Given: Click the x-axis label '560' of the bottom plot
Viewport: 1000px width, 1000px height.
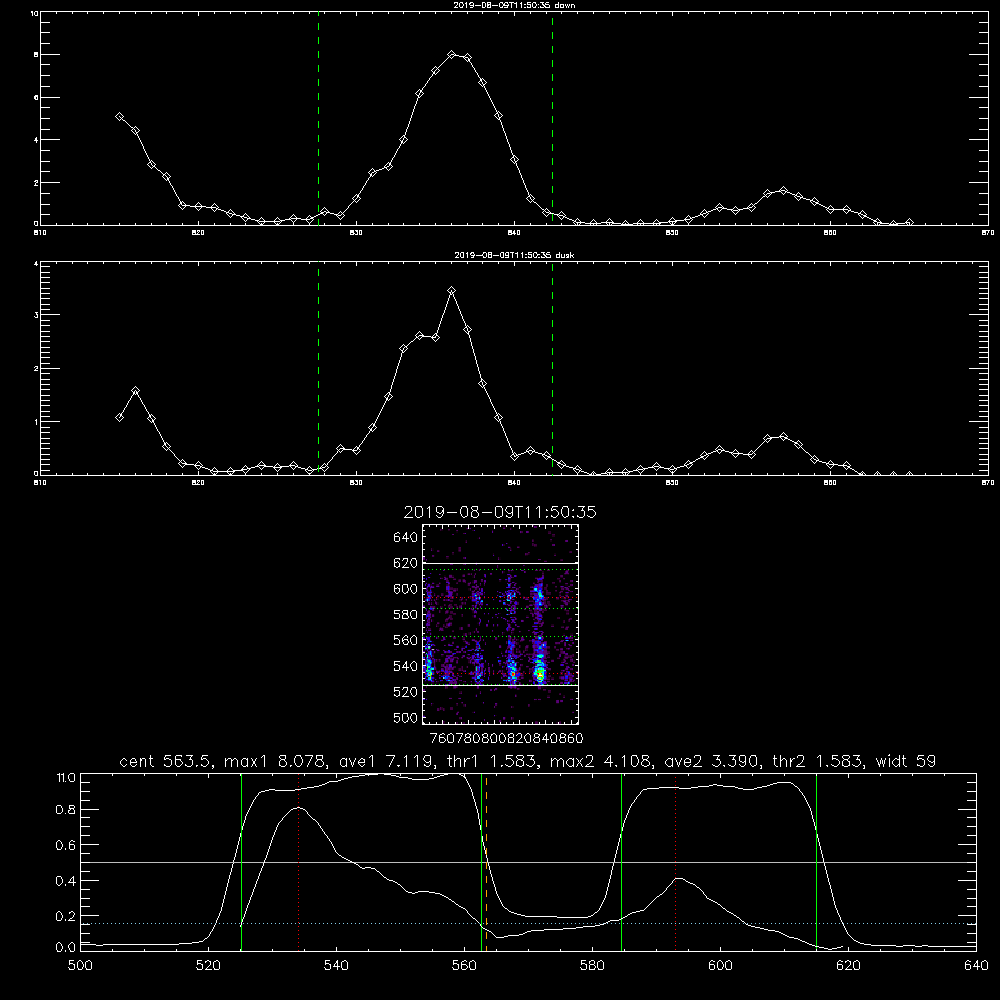Looking at the screenshot, I should 464,966.
